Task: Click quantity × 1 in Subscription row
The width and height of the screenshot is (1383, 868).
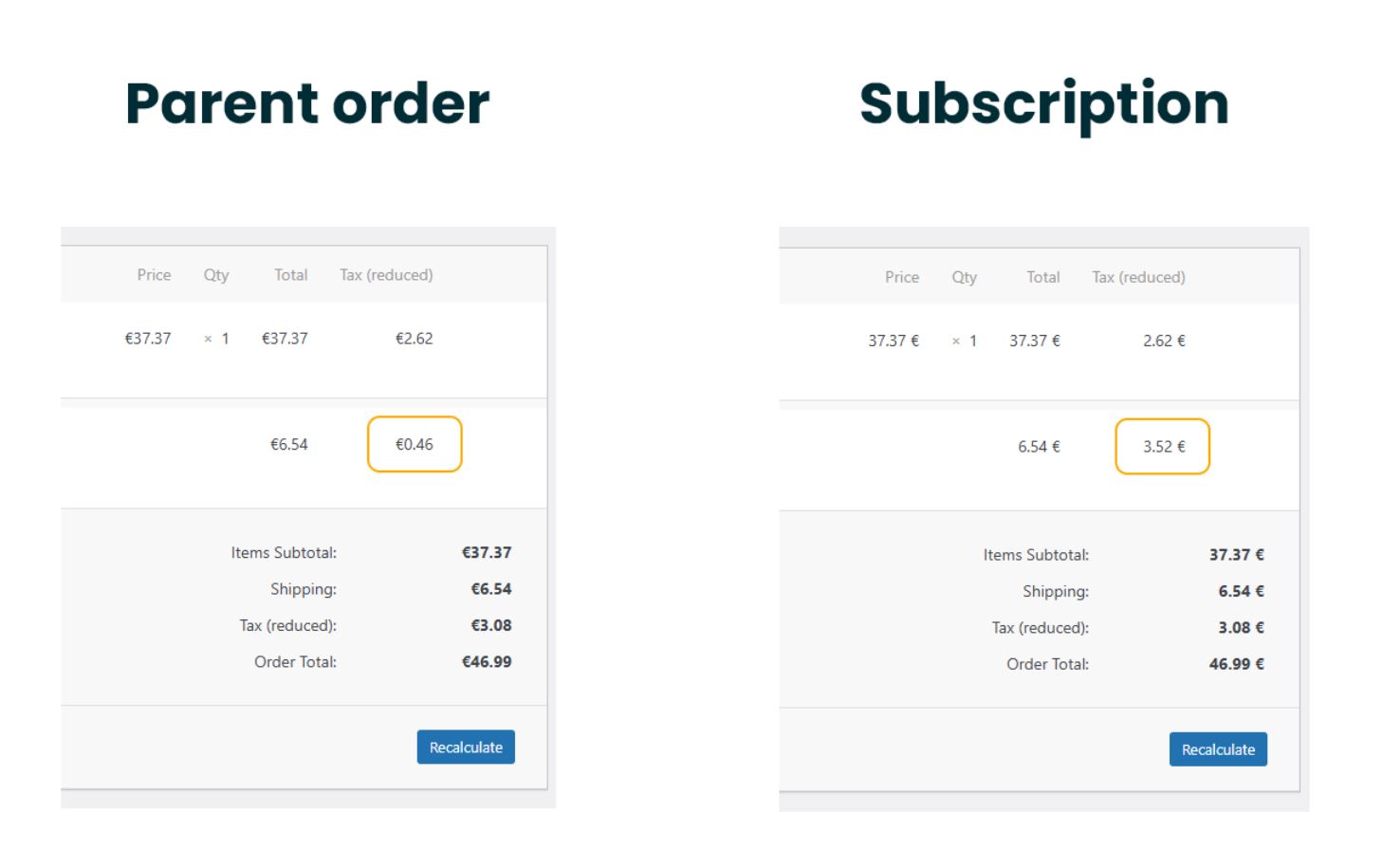Action: (x=965, y=342)
